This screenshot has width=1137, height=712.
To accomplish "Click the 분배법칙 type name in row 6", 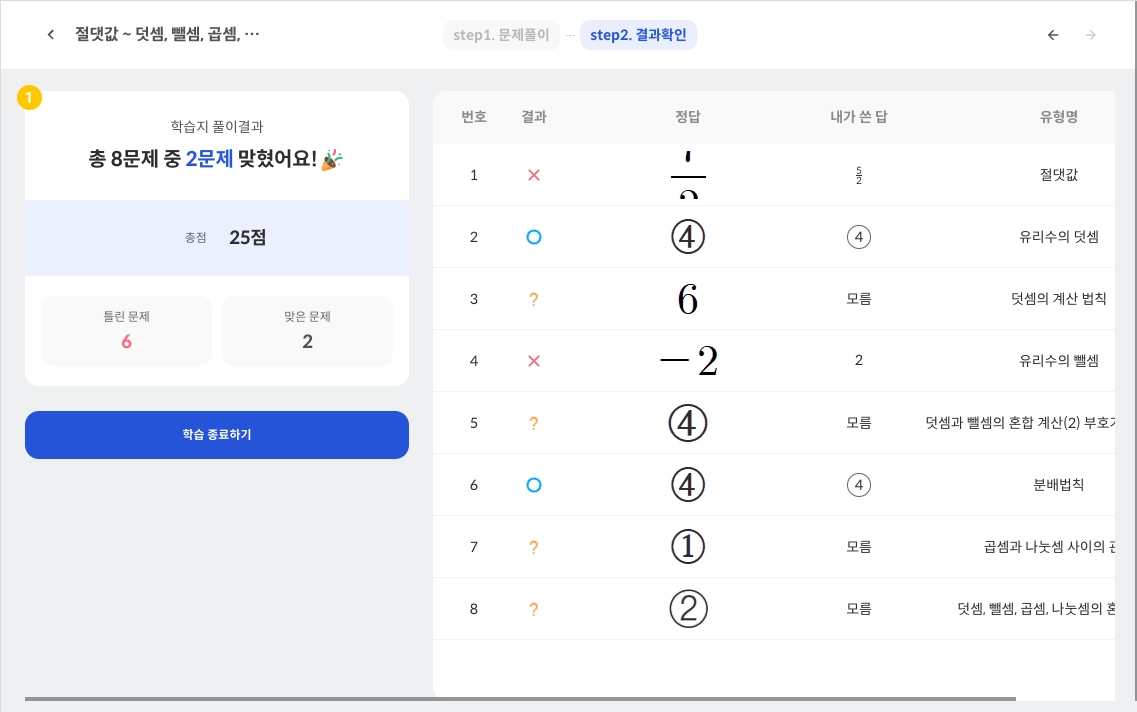I will pos(1058,485).
